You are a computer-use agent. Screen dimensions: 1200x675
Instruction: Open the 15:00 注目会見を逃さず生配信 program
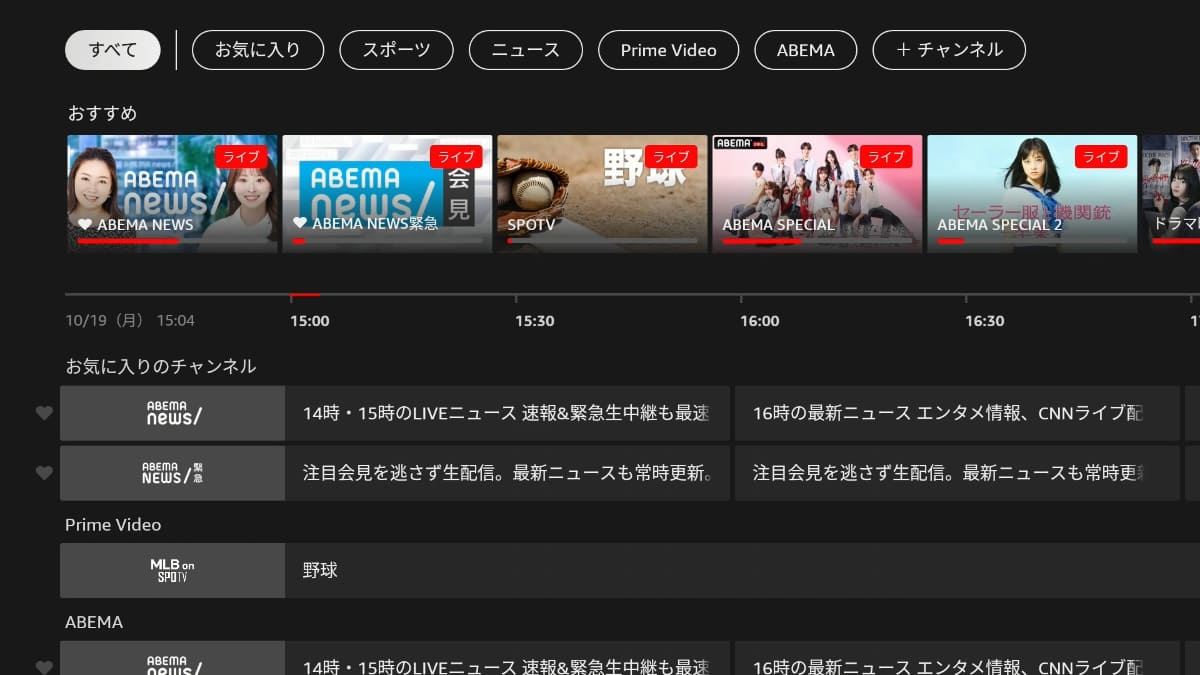[x=507, y=473]
